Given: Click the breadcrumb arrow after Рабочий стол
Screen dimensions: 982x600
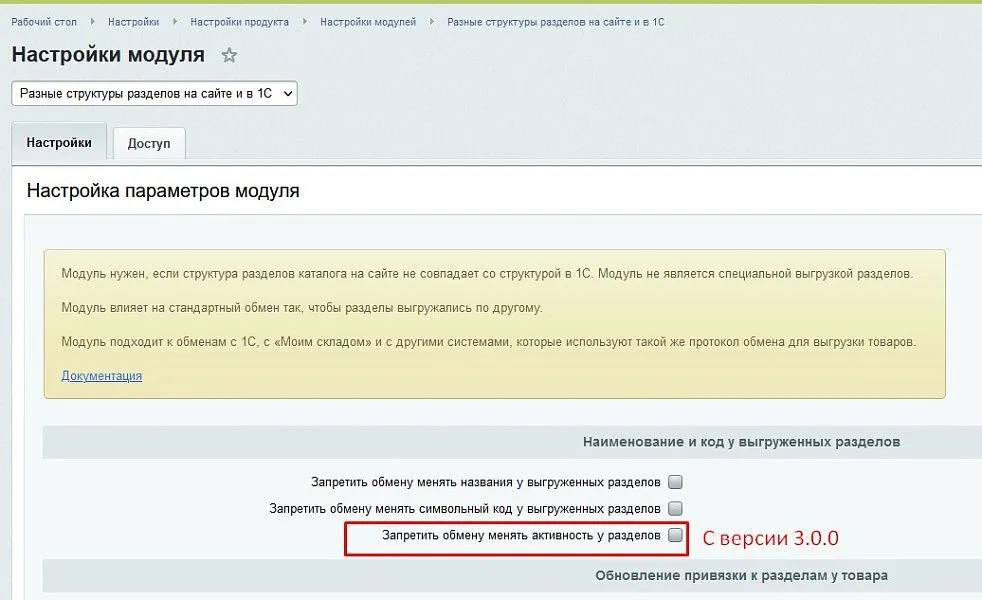Looking at the screenshot, I should click(91, 20).
